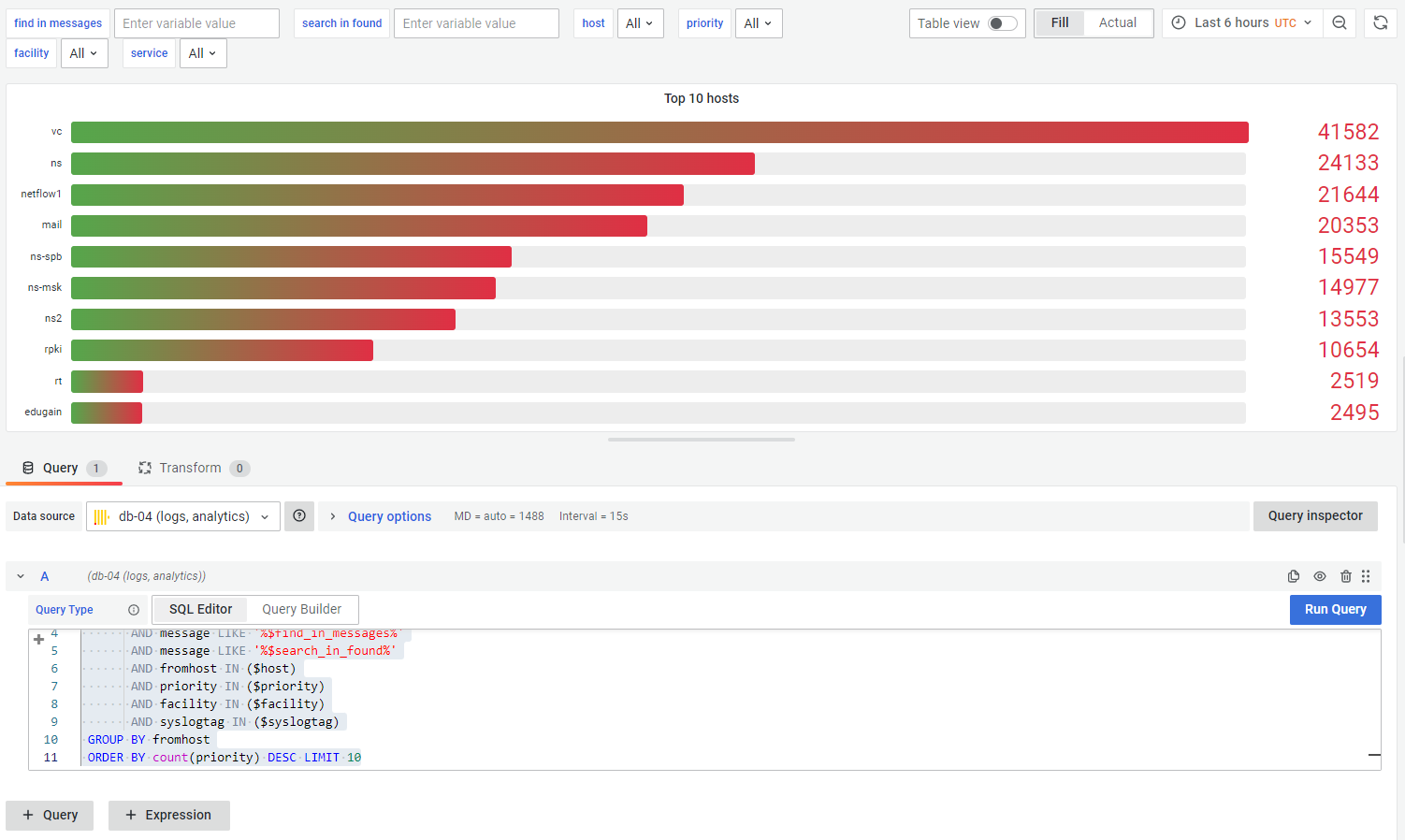Open the Query inspector
Viewport: 1405px width, 840px height.
coord(1315,515)
